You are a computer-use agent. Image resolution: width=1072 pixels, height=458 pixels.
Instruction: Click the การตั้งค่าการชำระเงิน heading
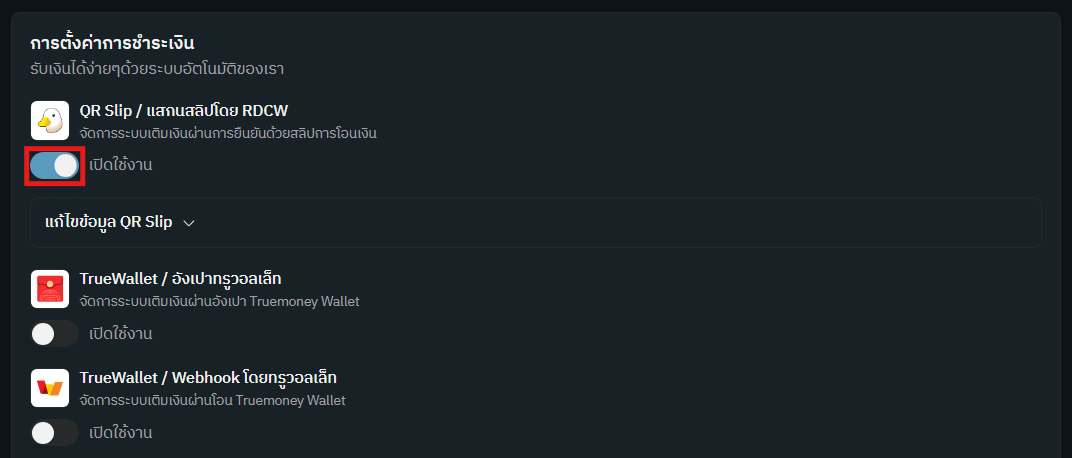click(112, 43)
